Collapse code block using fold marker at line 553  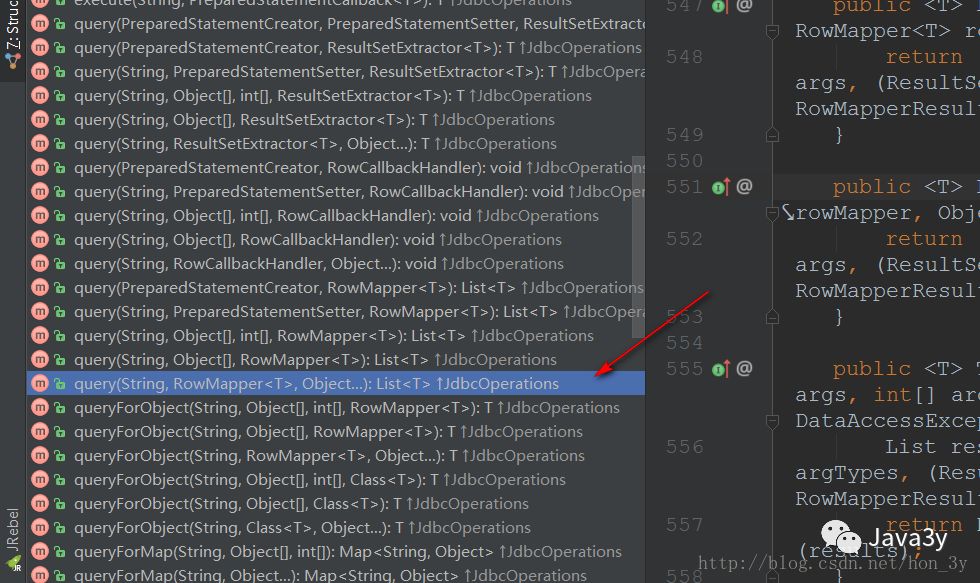tap(772, 317)
